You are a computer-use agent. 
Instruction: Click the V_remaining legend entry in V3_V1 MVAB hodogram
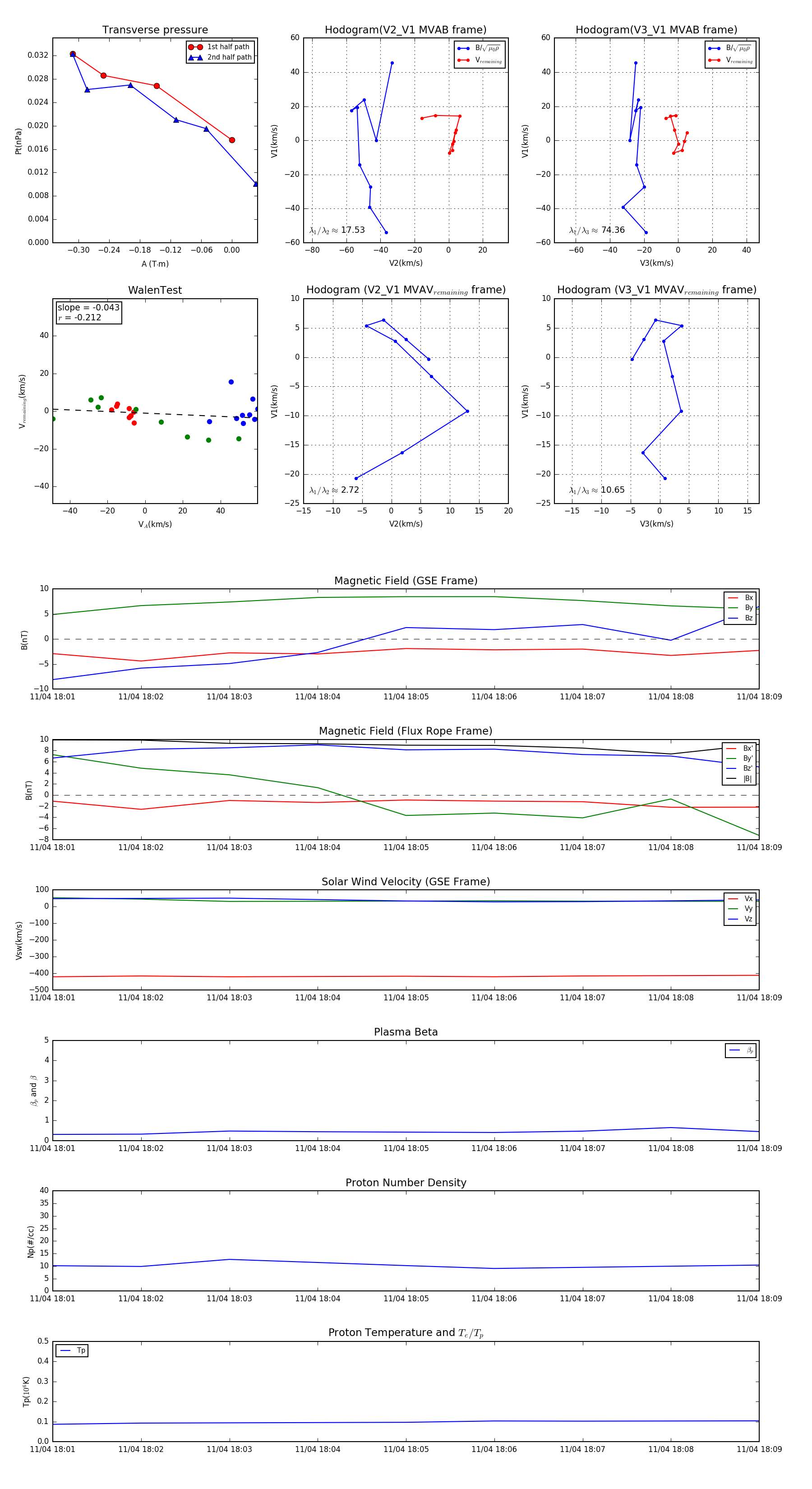click(730, 60)
